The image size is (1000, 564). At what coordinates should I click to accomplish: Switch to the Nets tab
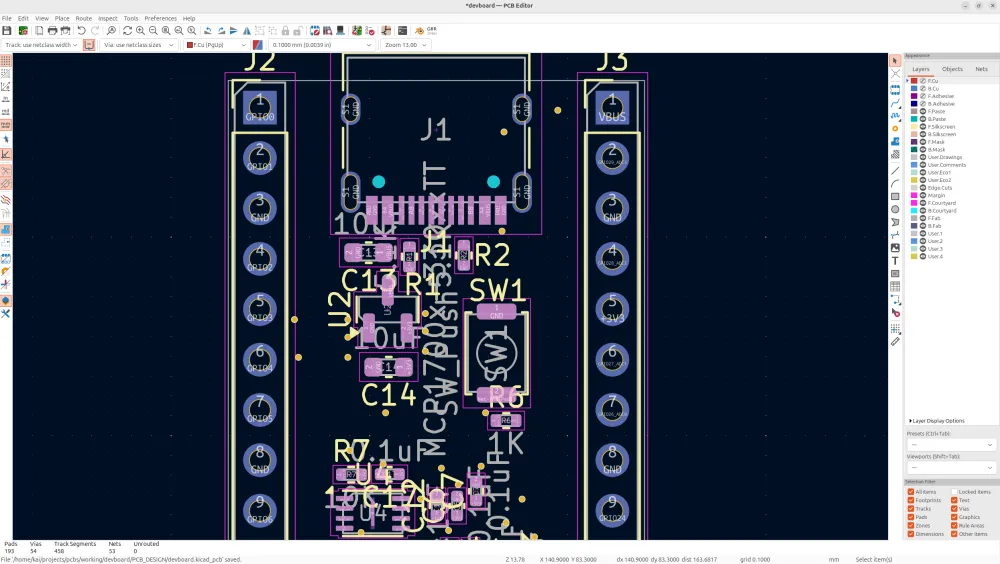(981, 69)
